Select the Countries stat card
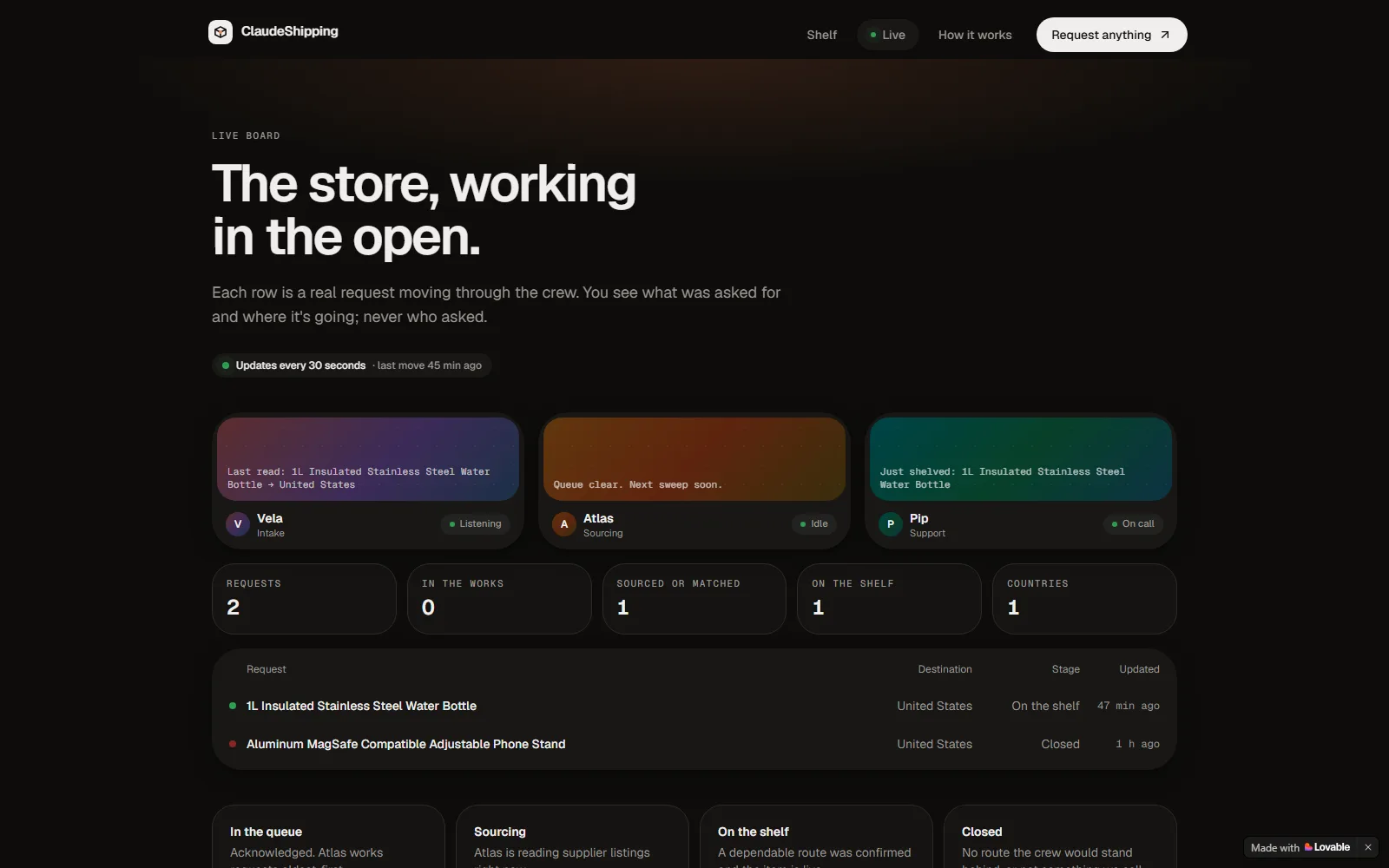 coord(1084,599)
